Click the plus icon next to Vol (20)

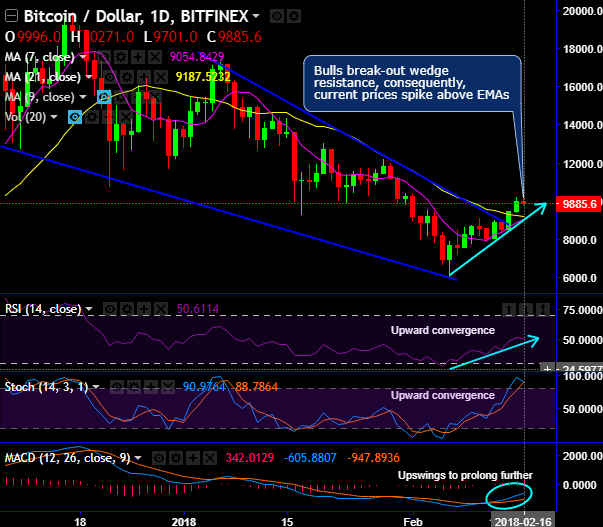coord(109,117)
